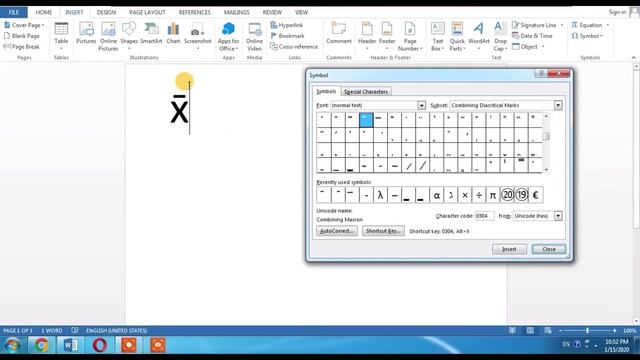This screenshot has width=640, height=360.
Task: Insert a Blank Page
Action: (22, 36)
